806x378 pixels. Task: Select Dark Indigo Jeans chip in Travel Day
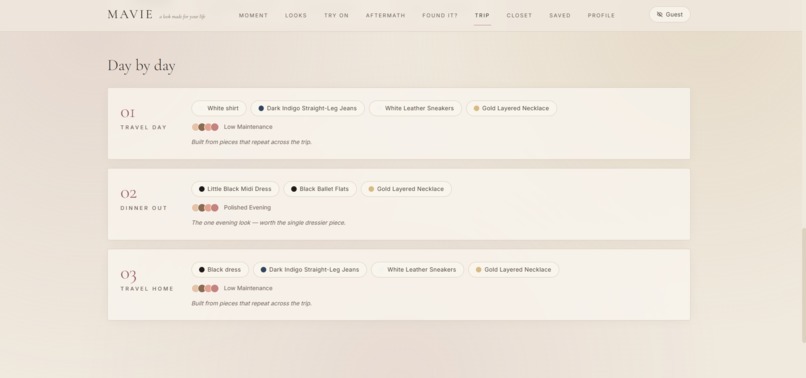coord(307,108)
